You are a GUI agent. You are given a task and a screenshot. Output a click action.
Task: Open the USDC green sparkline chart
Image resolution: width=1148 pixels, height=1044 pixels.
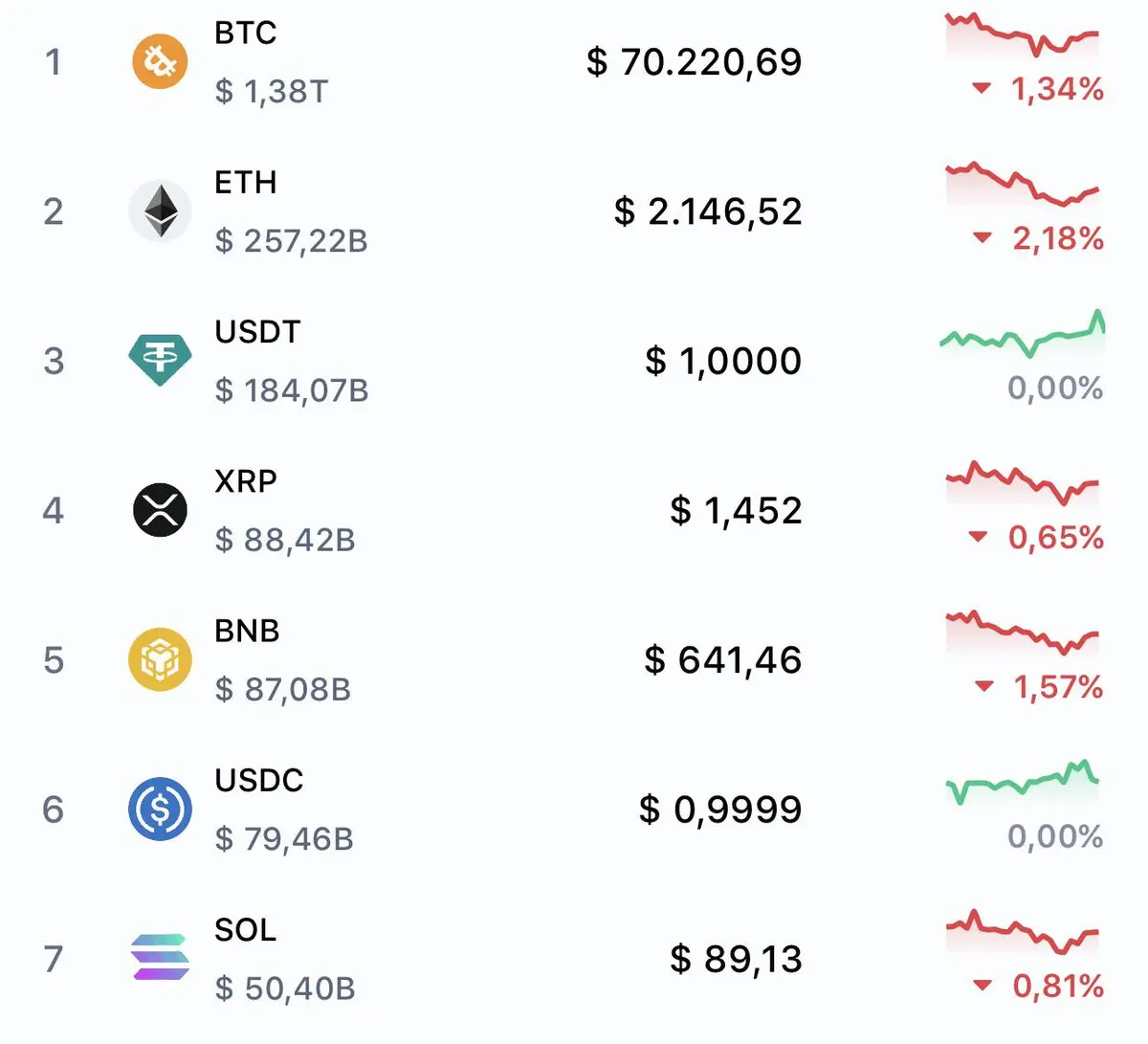(x=1022, y=785)
